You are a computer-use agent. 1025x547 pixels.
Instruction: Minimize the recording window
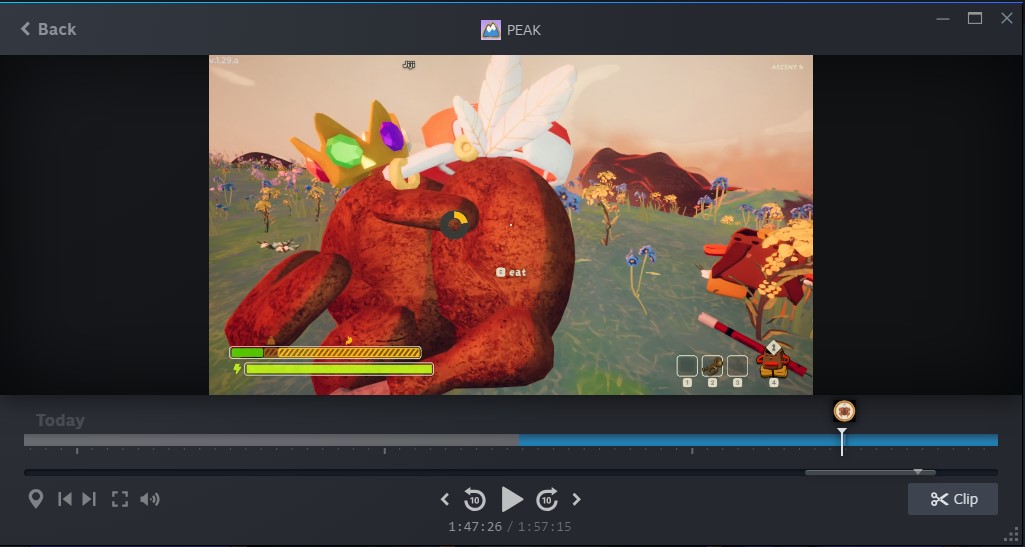943,19
